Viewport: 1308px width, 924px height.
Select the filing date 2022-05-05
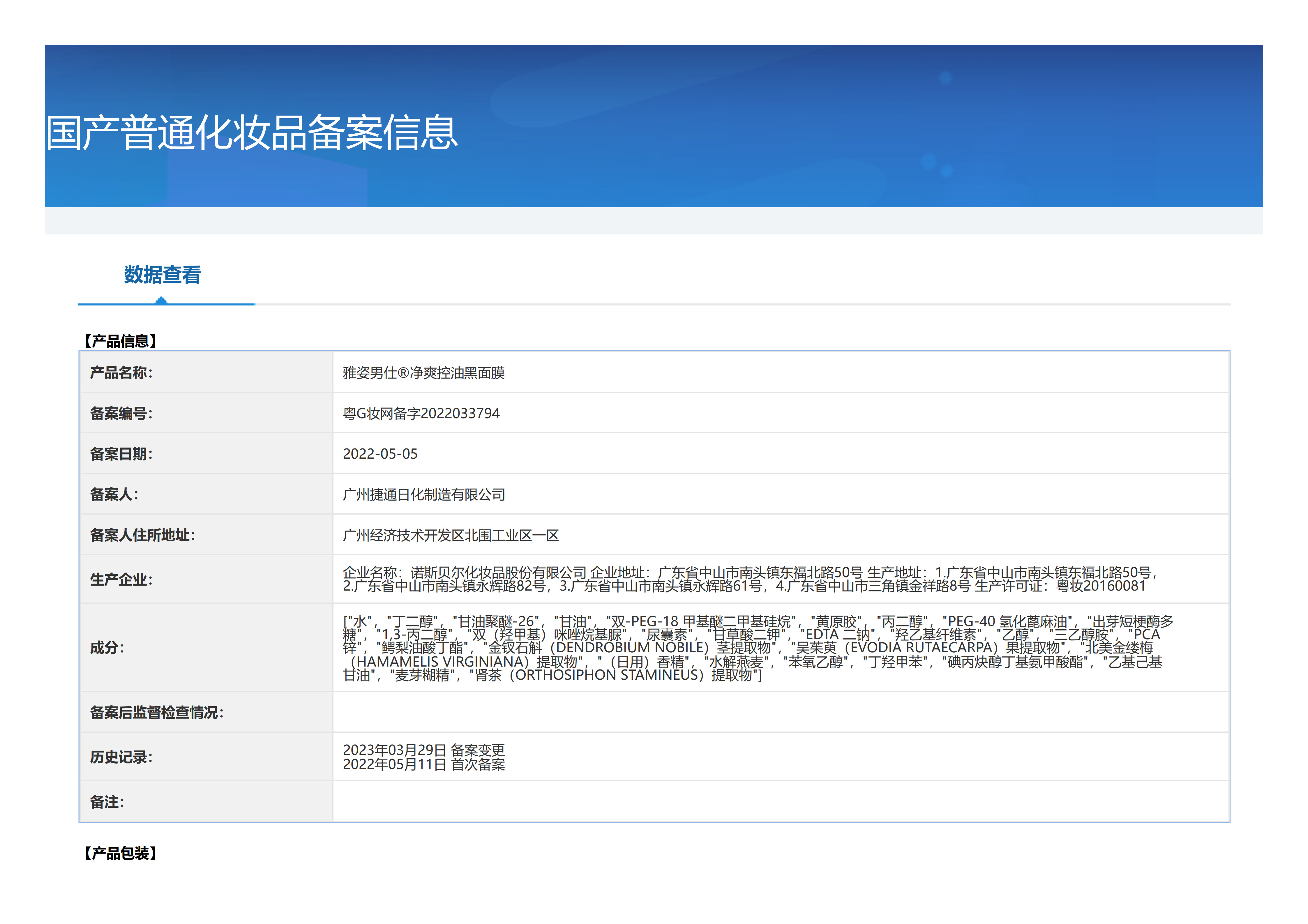pos(380,453)
